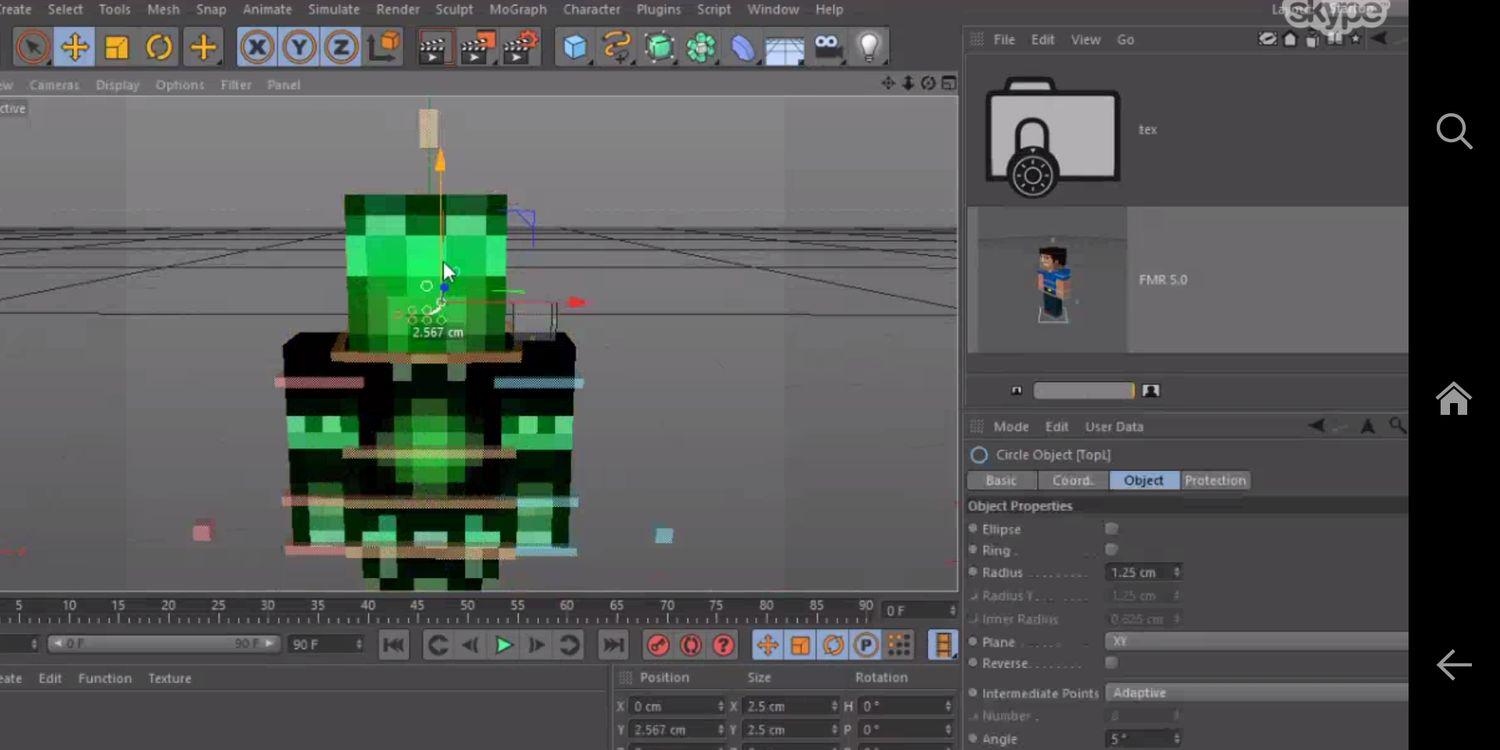Toggle parameter keyframe recording P icon

click(866, 645)
